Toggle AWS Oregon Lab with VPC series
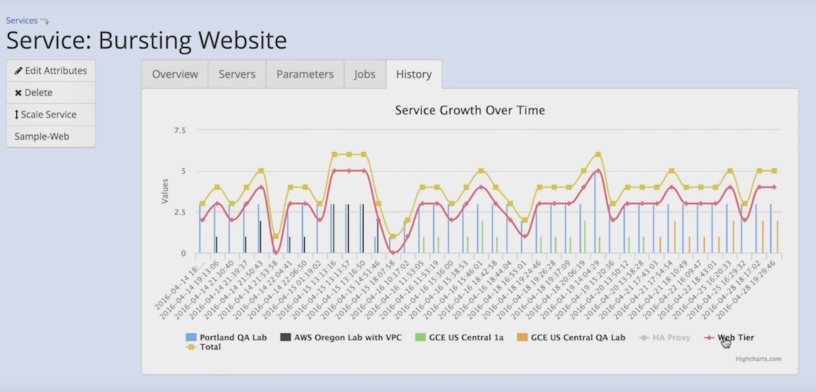816x392 pixels. [341, 337]
